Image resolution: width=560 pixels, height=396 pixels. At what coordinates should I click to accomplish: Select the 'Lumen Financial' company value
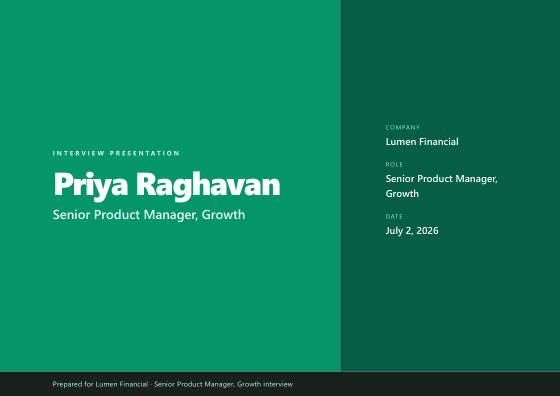point(422,142)
